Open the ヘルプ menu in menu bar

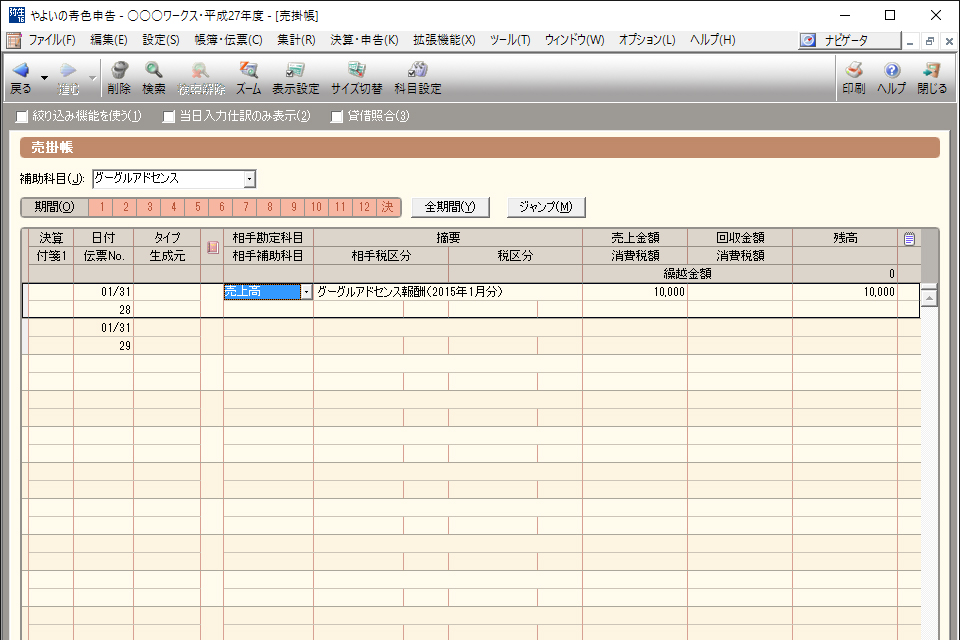(713, 40)
